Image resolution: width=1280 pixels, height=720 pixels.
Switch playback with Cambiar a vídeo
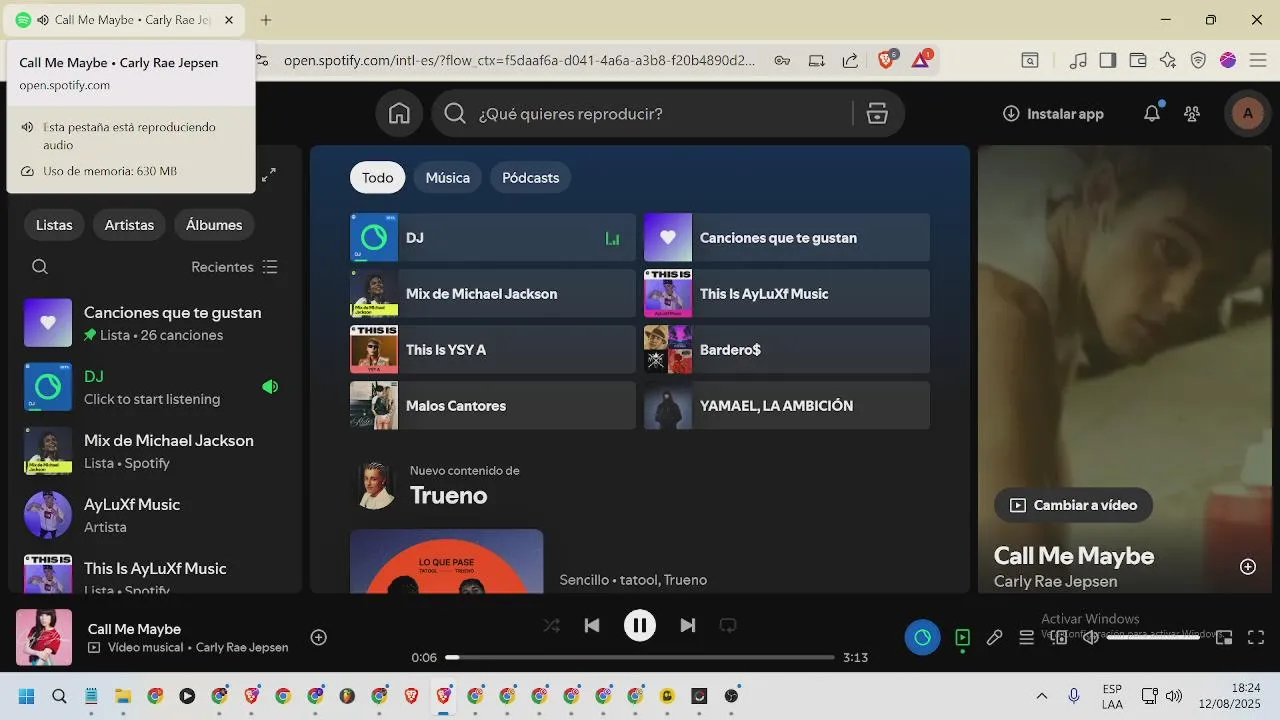[x=1074, y=505]
